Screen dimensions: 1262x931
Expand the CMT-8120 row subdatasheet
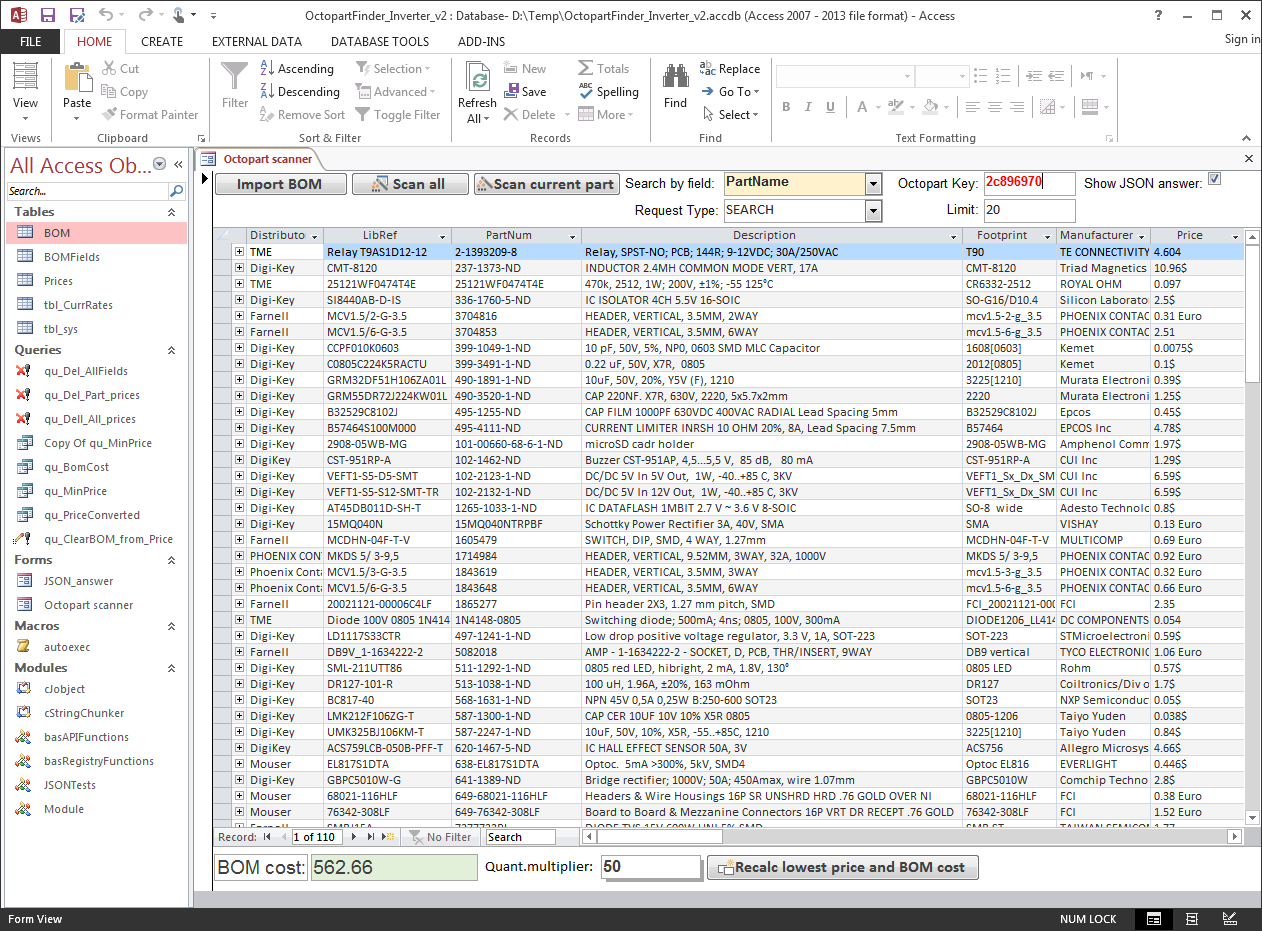pyautogui.click(x=239, y=268)
